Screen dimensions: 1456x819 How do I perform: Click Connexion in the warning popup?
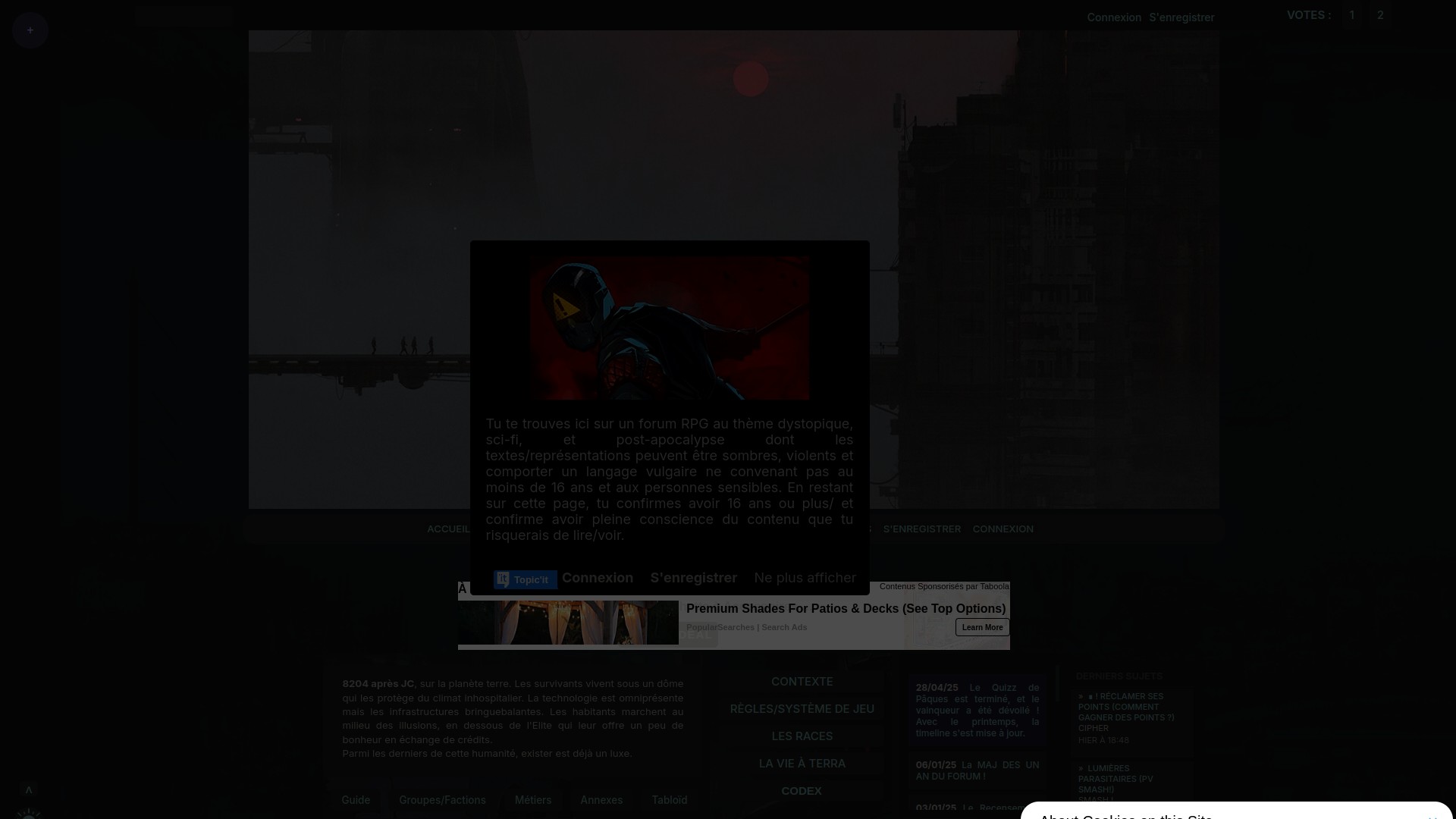coord(598,578)
